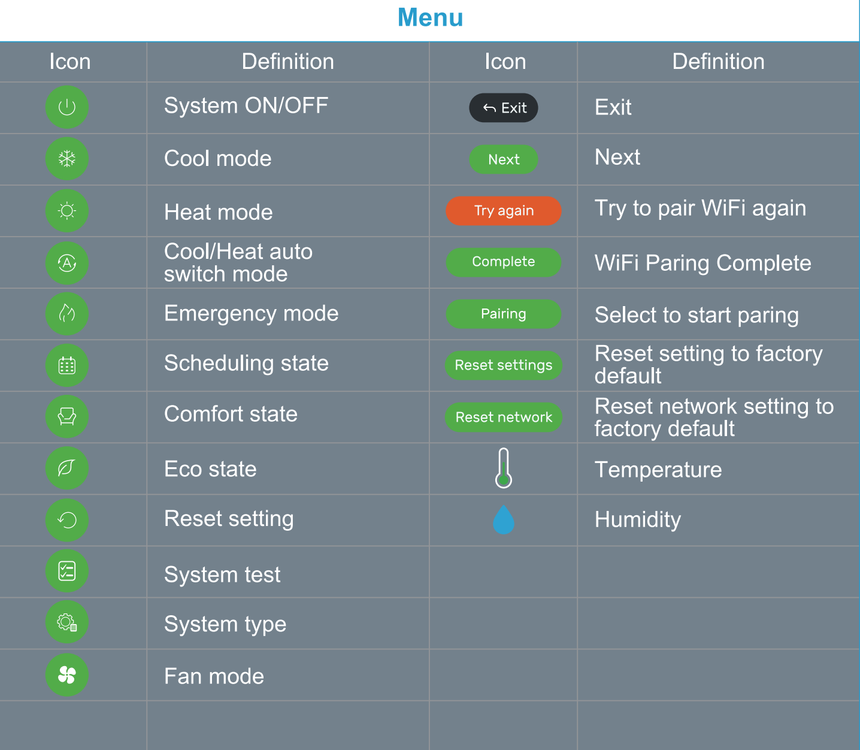This screenshot has height=750, width=860.
Task: Click the Reset settings button
Action: (503, 365)
